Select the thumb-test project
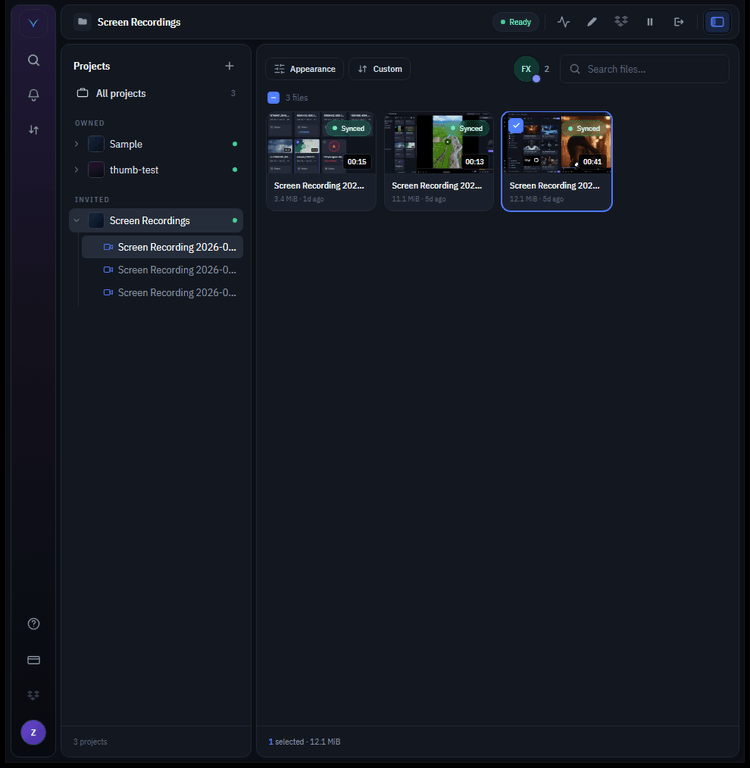The image size is (750, 768). pyautogui.click(x=156, y=169)
